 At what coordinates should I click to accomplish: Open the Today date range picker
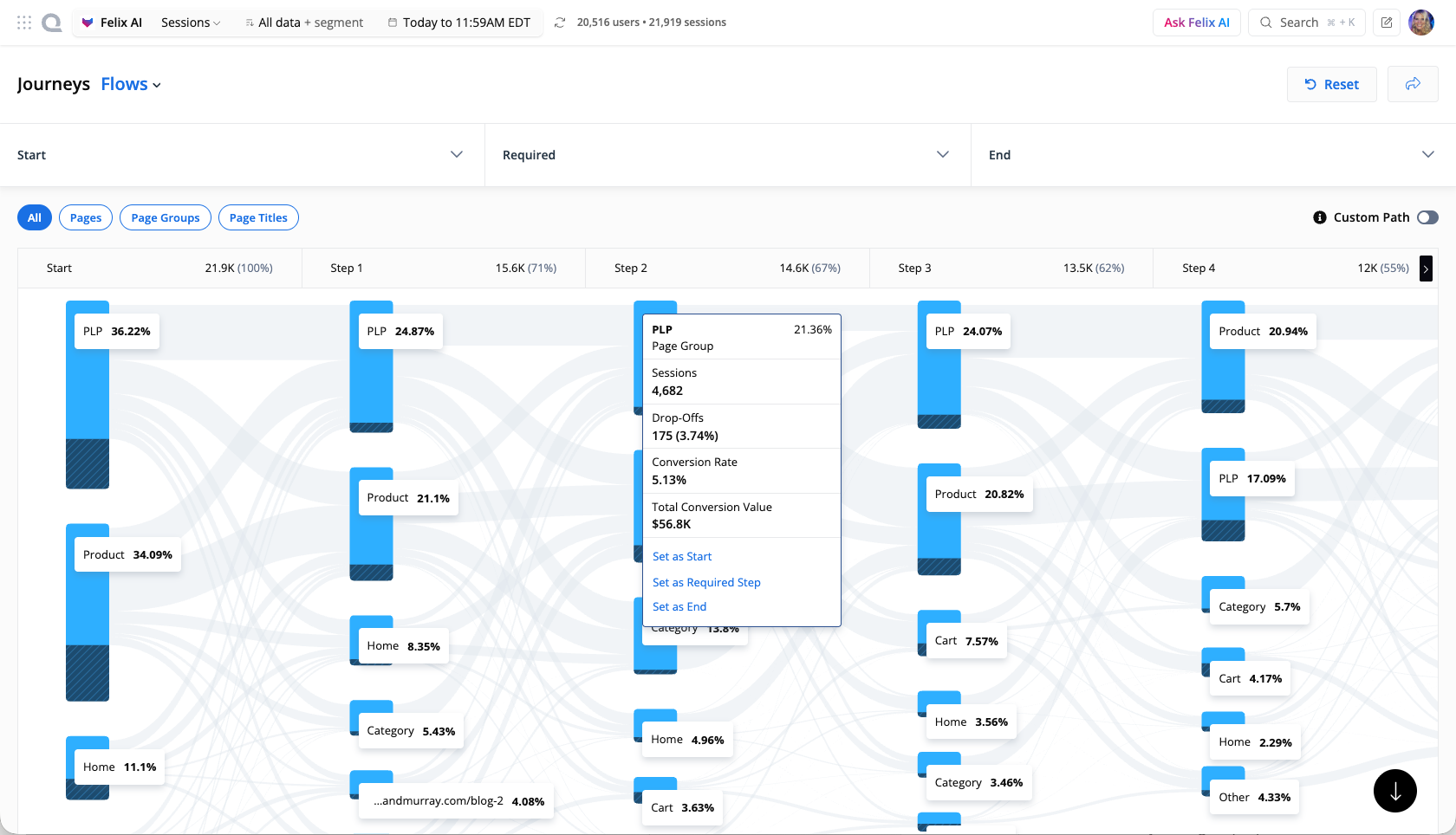[459, 23]
